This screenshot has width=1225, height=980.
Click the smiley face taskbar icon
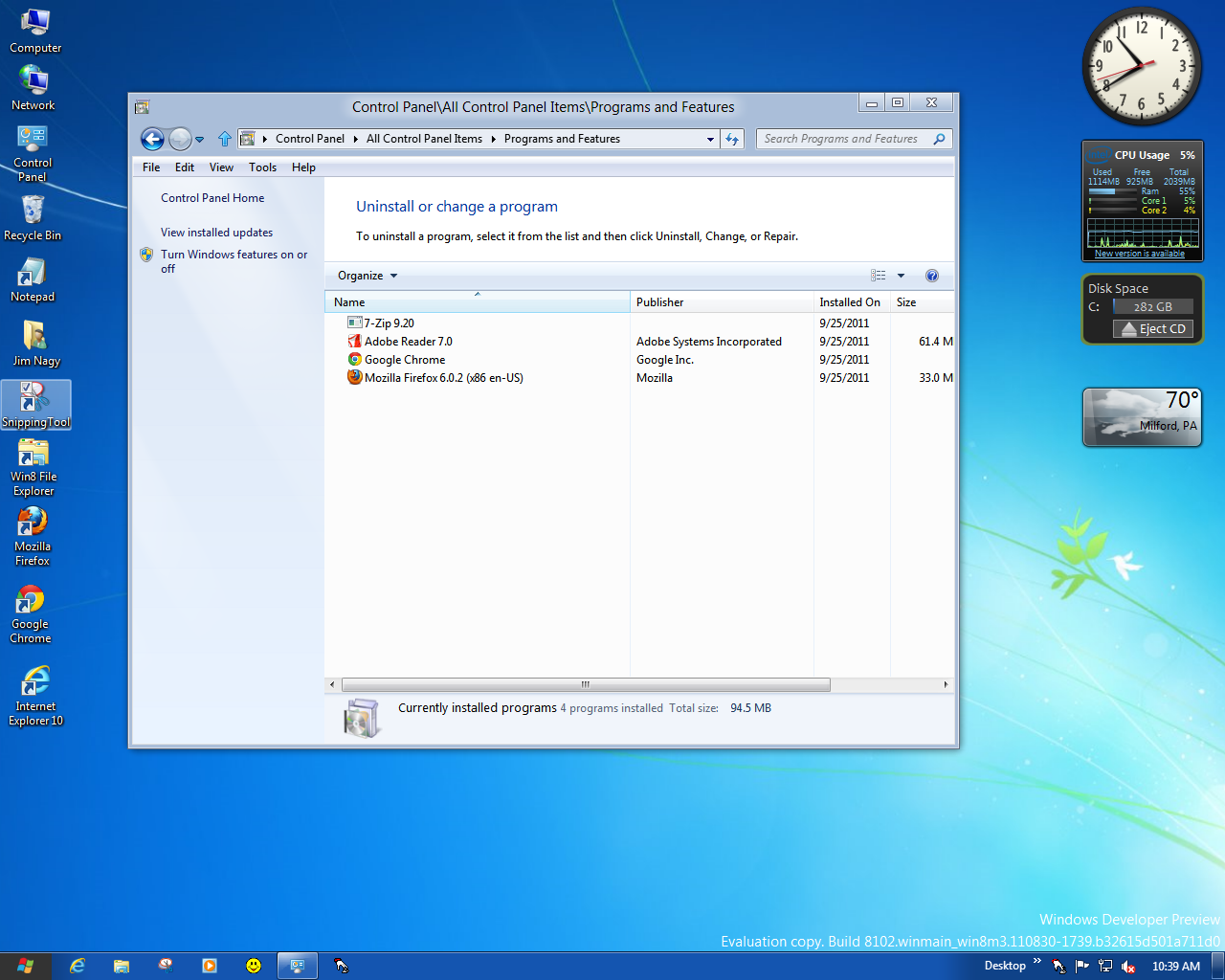click(254, 966)
